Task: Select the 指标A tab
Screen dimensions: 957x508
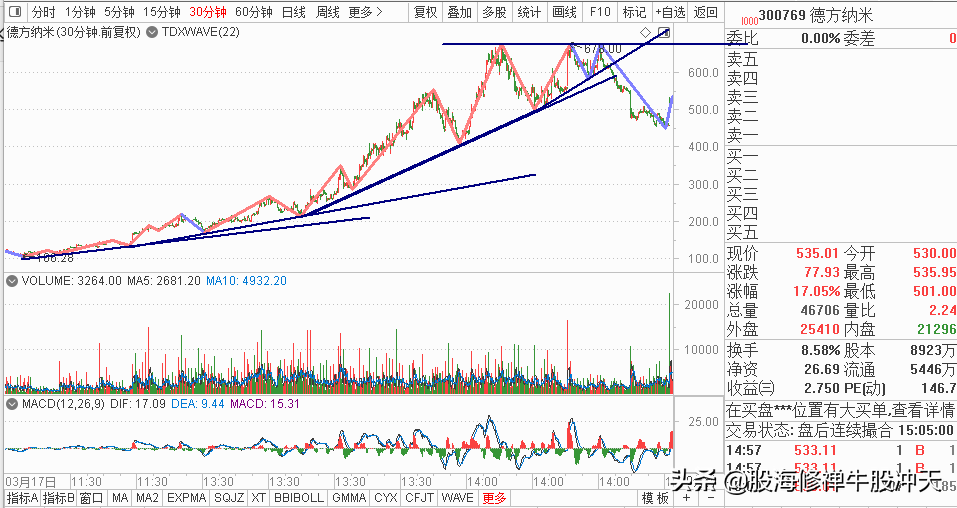Action: tap(23, 498)
